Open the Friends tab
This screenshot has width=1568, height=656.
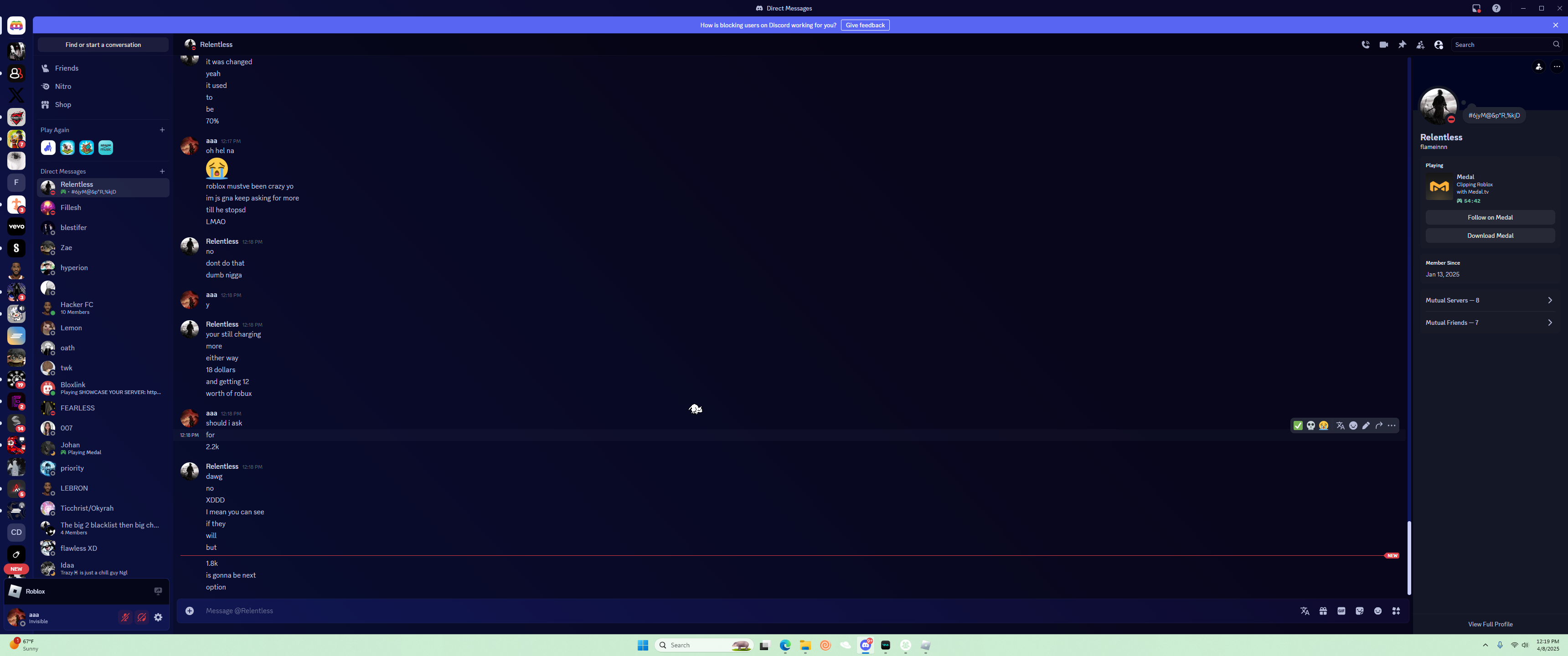67,68
